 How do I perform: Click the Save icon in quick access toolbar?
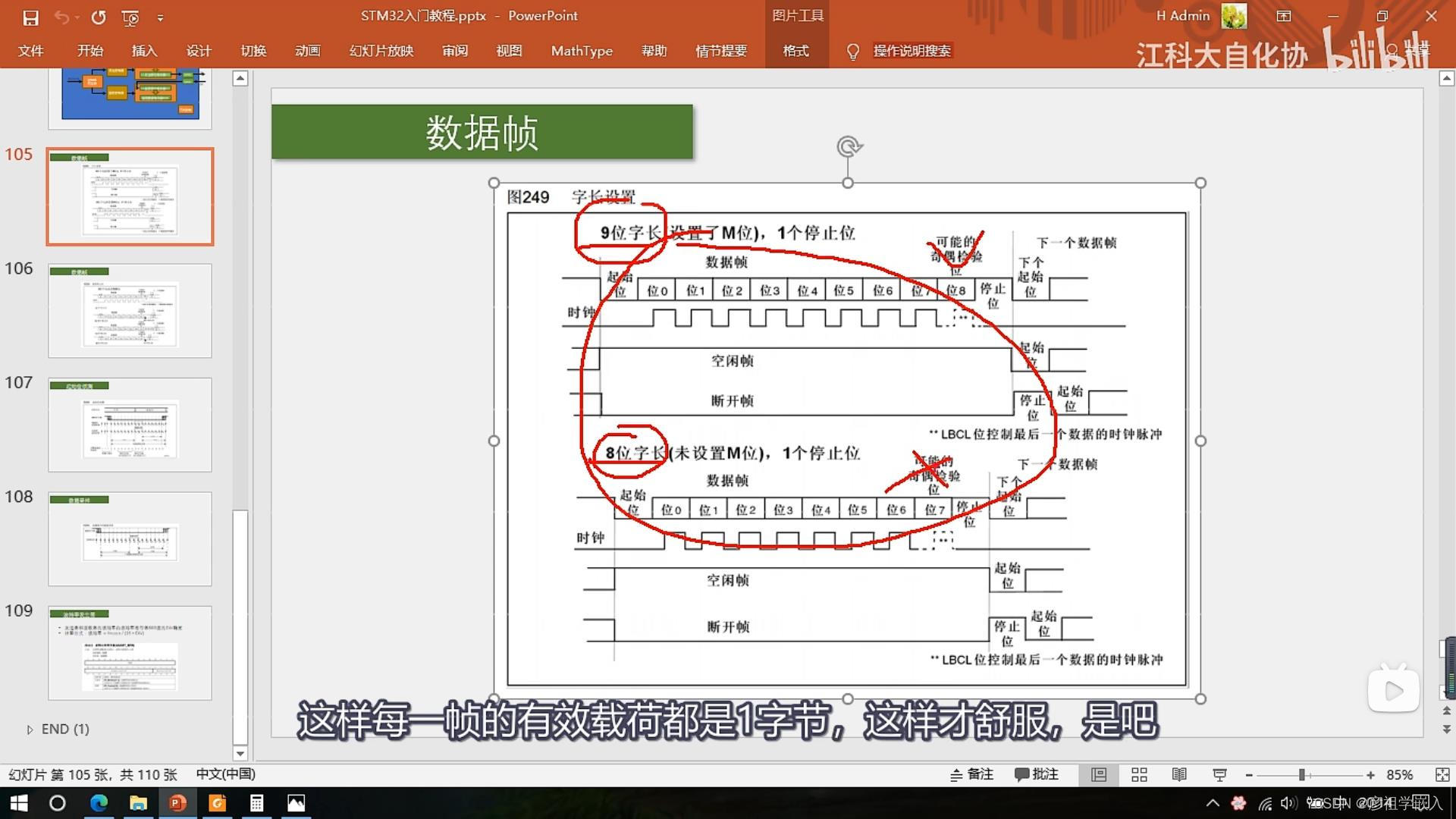(x=30, y=17)
